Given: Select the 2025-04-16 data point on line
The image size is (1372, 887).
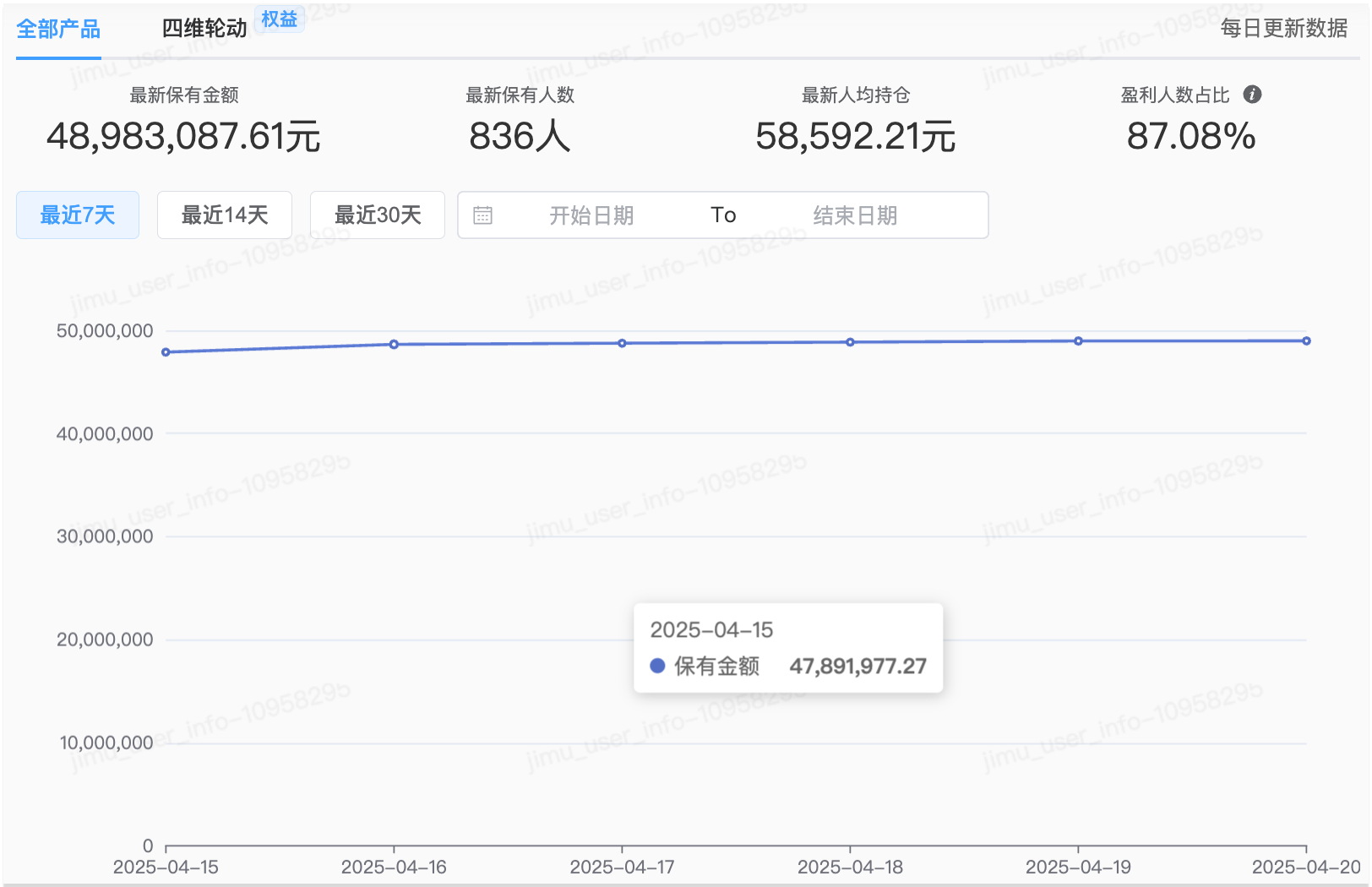Looking at the screenshot, I should 394,345.
